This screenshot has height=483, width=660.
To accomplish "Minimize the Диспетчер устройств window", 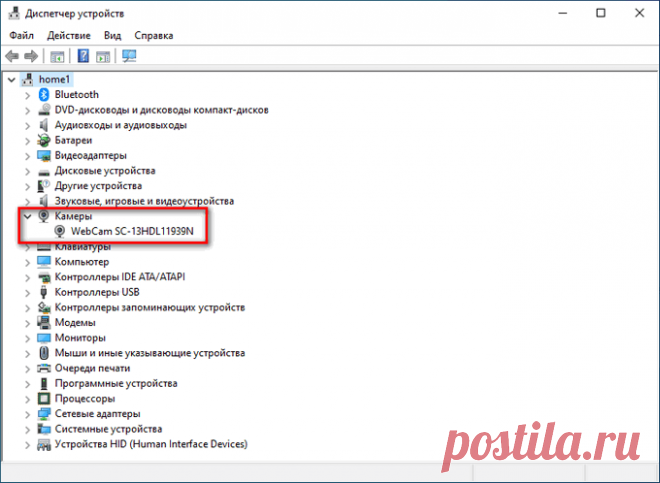I will (x=563, y=13).
